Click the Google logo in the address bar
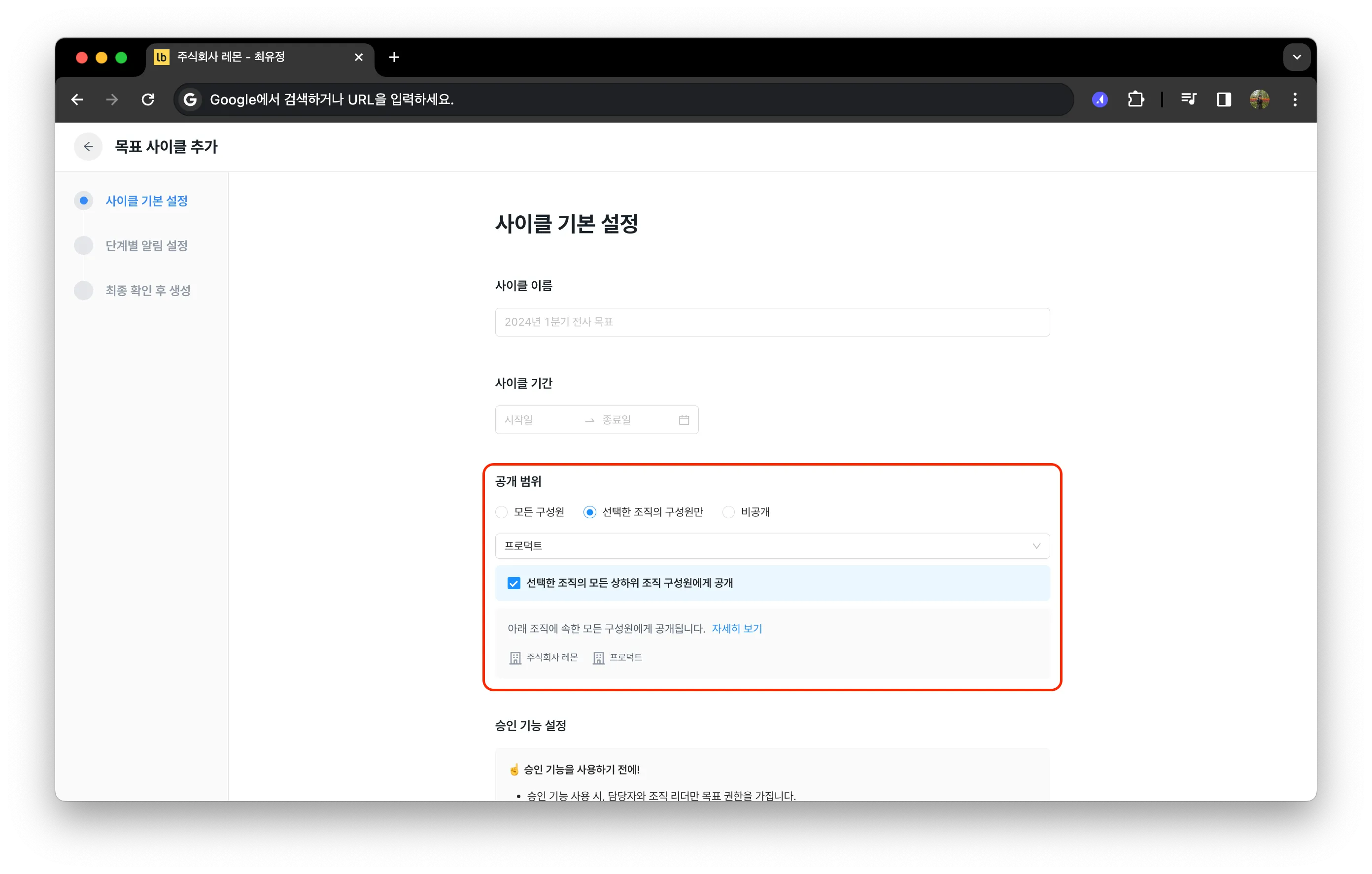The height and width of the screenshot is (874, 1372). click(x=190, y=100)
